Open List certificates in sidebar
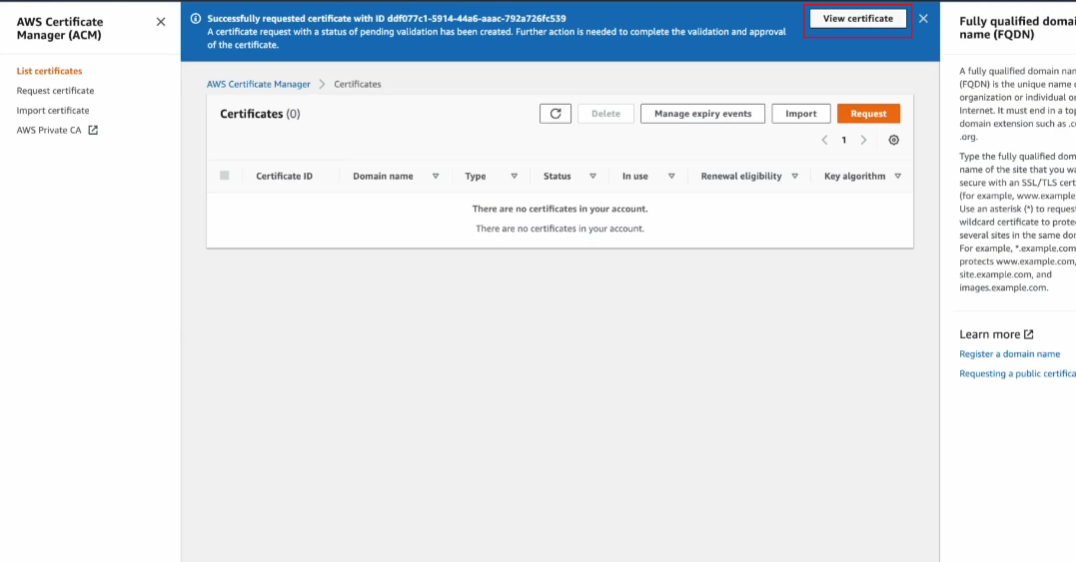This screenshot has width=1076, height=562. click(x=49, y=71)
